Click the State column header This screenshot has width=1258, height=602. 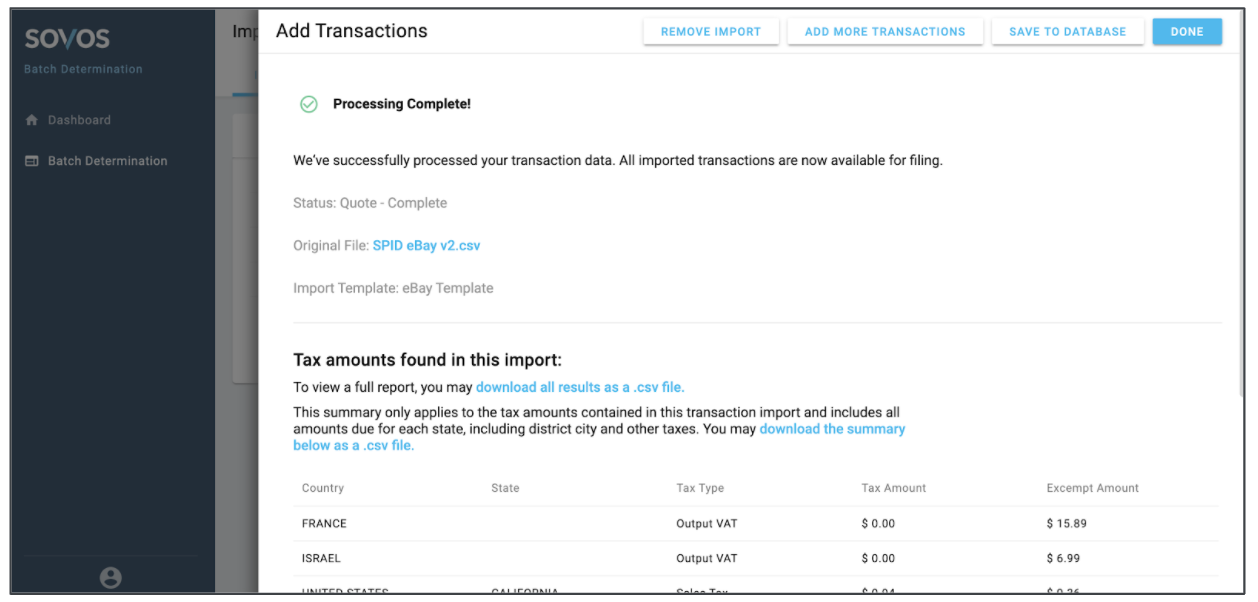[505, 488]
